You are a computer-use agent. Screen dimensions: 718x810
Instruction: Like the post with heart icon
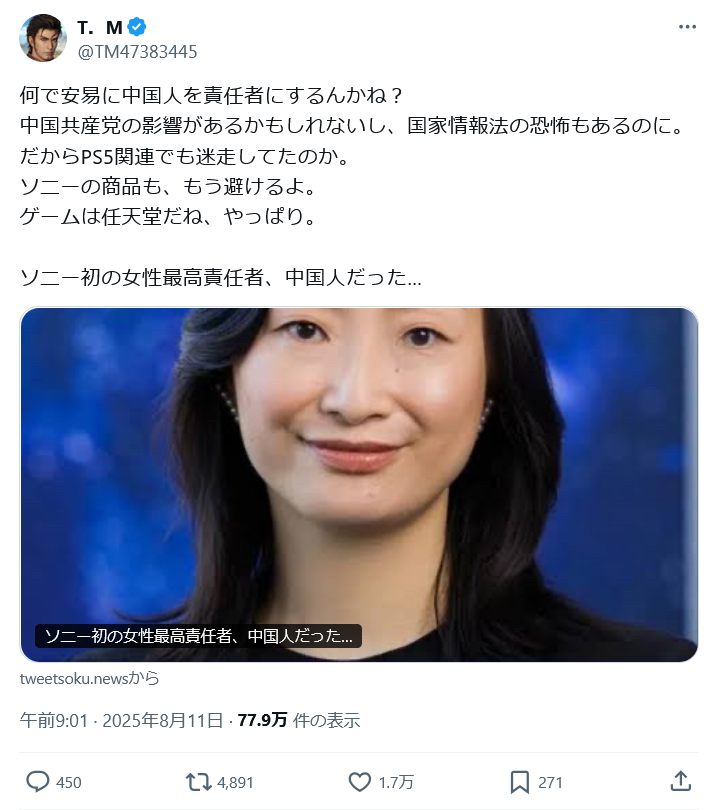coord(360,782)
